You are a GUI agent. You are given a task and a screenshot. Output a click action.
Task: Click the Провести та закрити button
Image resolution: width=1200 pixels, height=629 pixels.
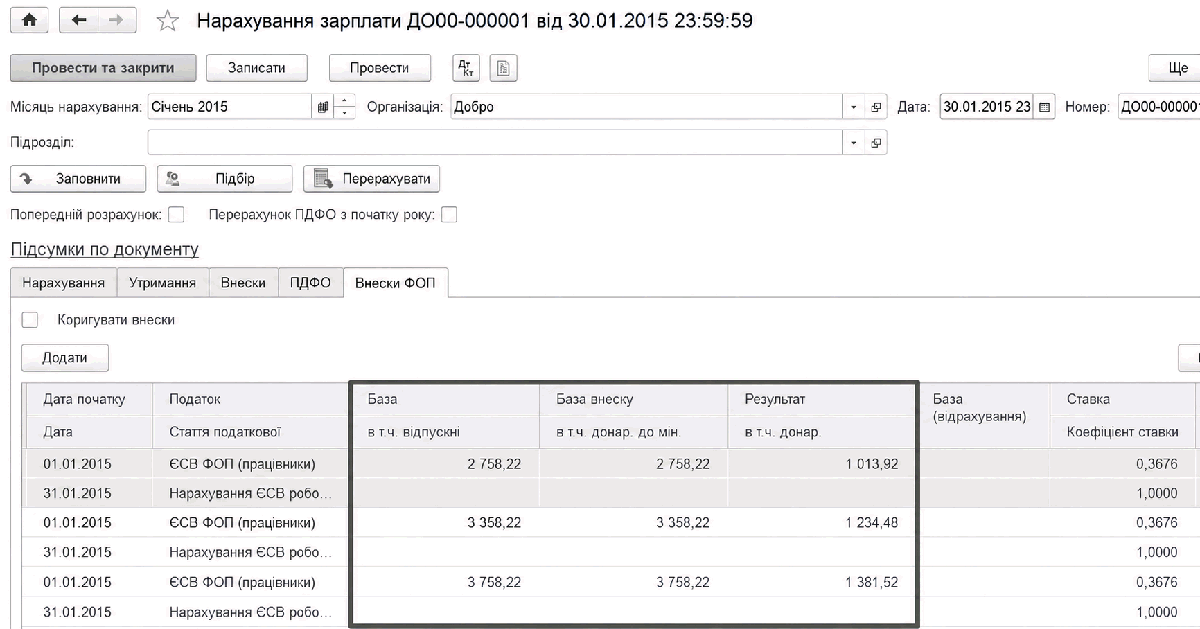coord(103,68)
